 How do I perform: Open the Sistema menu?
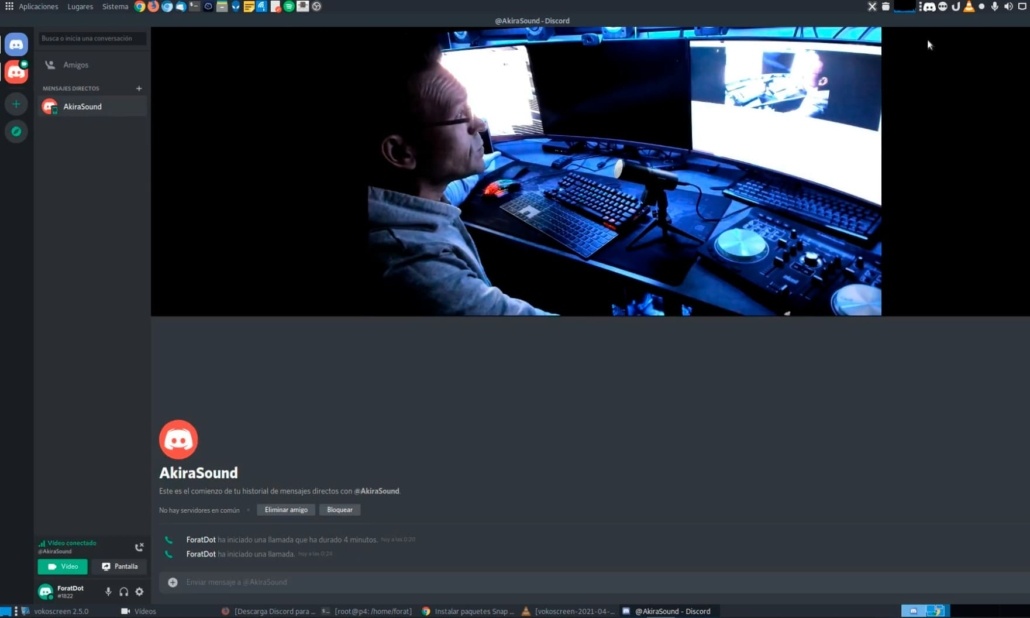(x=114, y=6)
